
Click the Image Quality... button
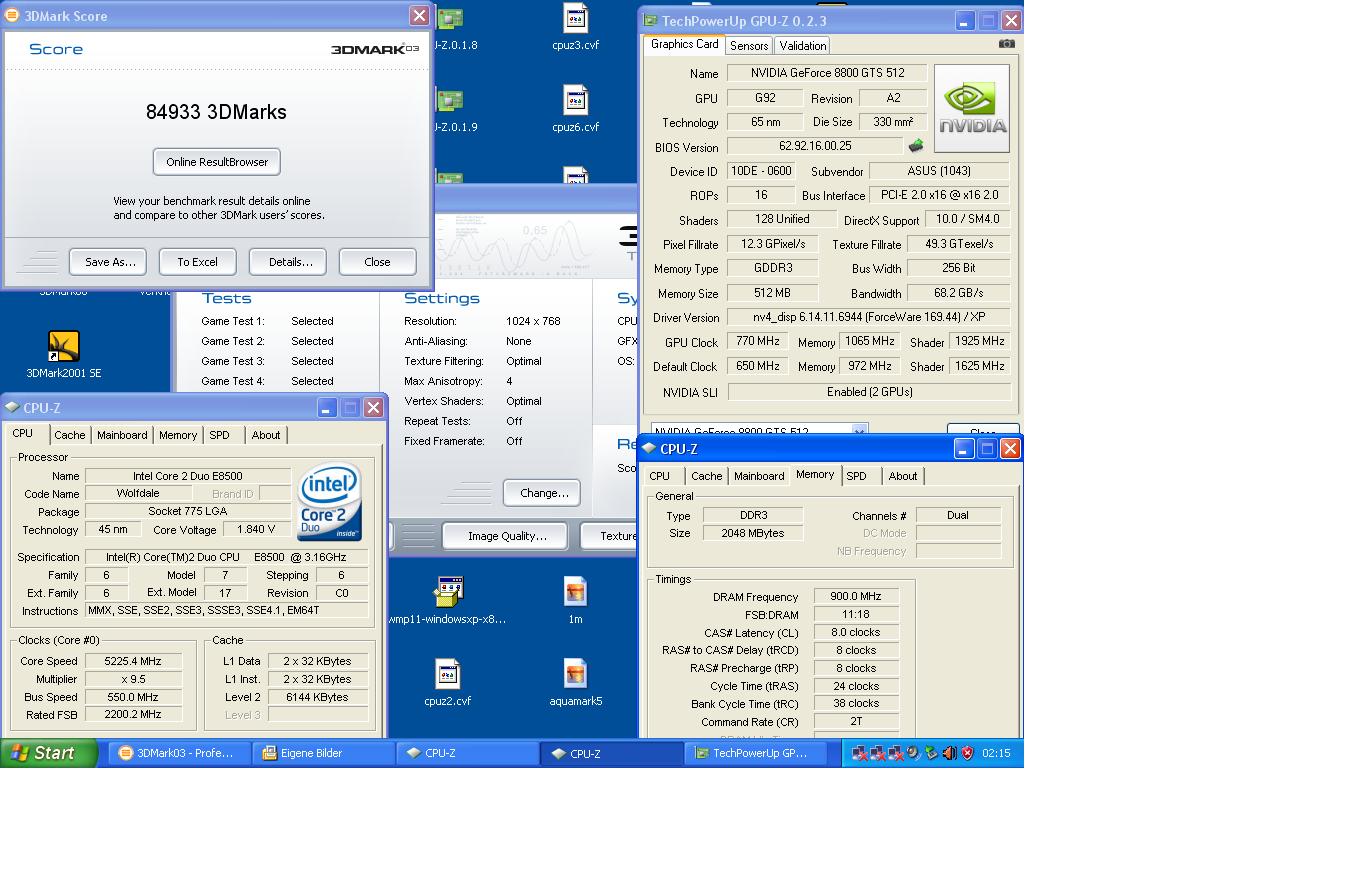[505, 536]
